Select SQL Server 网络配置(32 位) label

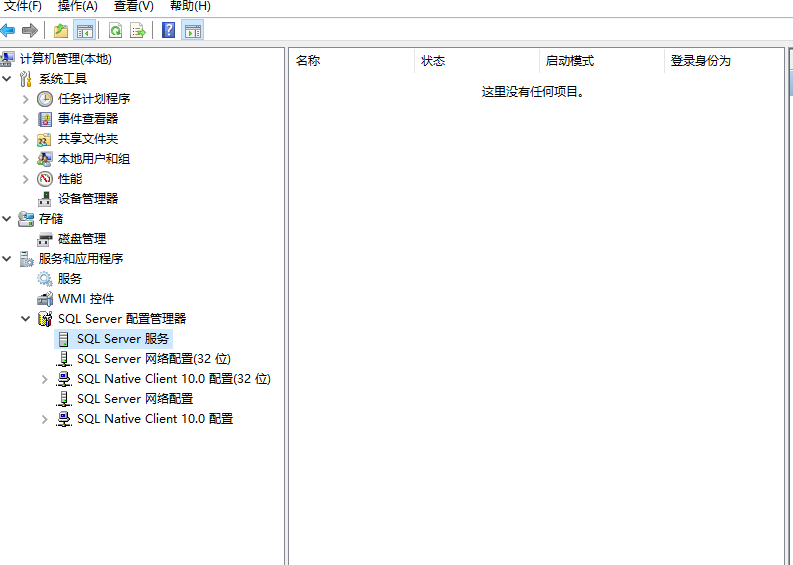pos(154,359)
